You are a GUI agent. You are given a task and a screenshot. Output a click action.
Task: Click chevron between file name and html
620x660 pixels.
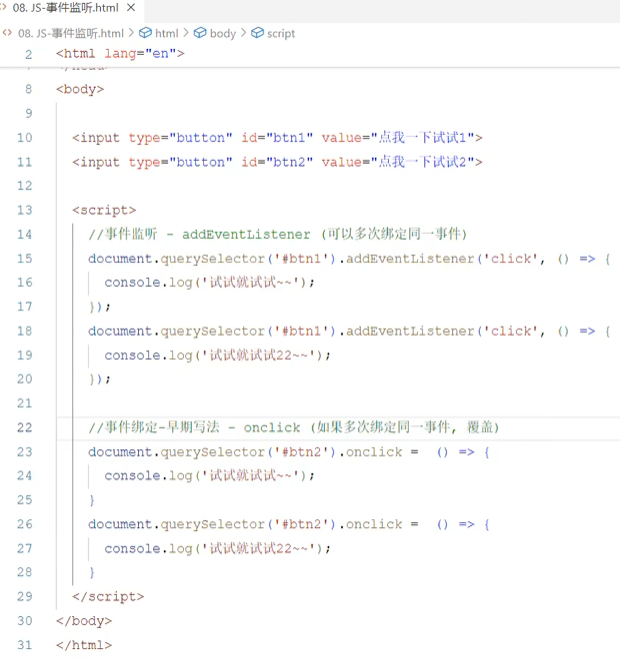[x=131, y=33]
